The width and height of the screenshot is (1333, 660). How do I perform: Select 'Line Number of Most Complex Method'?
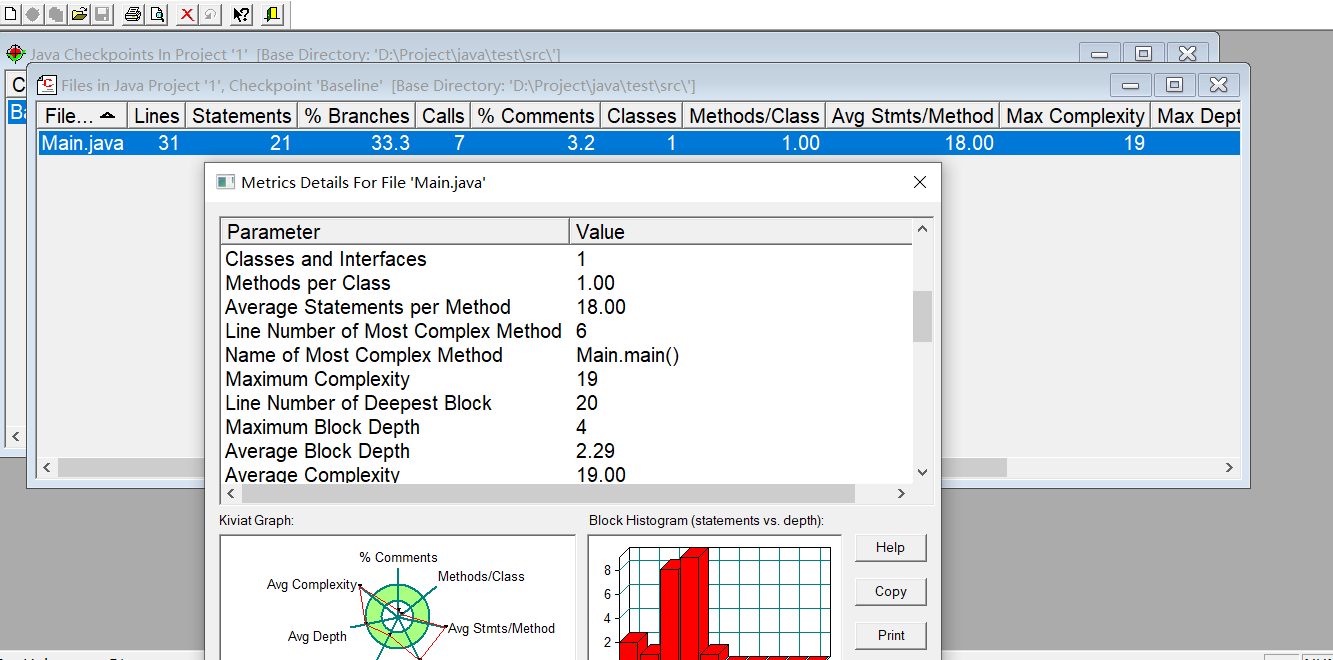pyautogui.click(x=566, y=331)
